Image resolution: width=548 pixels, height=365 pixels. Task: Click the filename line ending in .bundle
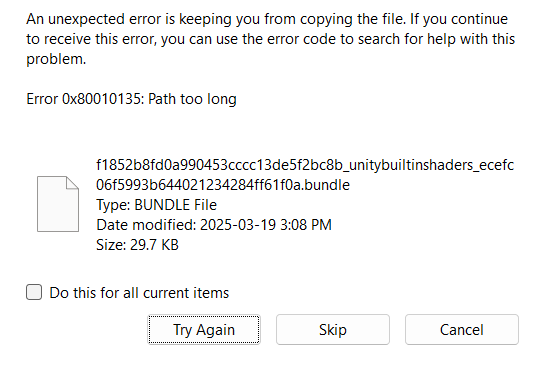[x=223, y=185]
